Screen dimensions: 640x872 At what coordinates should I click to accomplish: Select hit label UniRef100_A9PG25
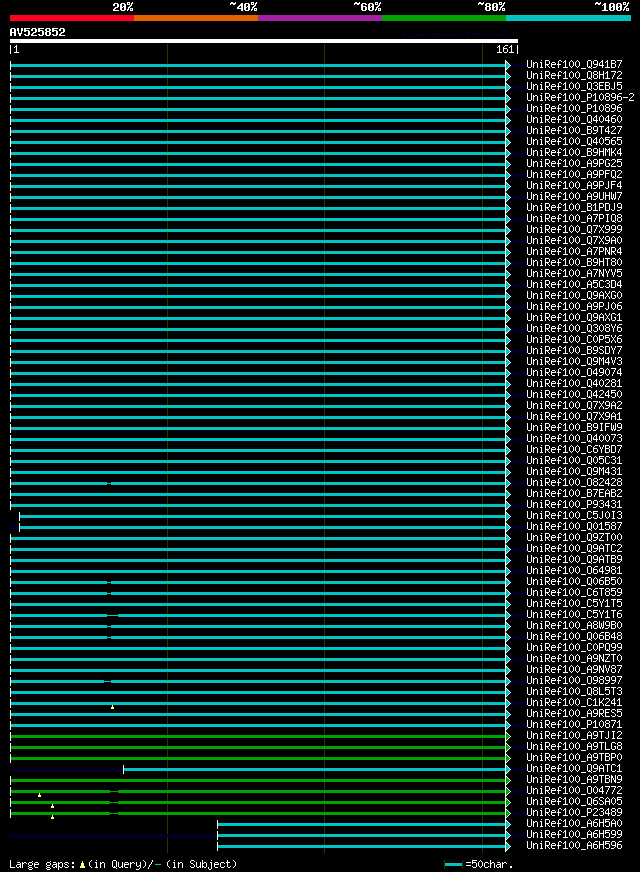(574, 164)
